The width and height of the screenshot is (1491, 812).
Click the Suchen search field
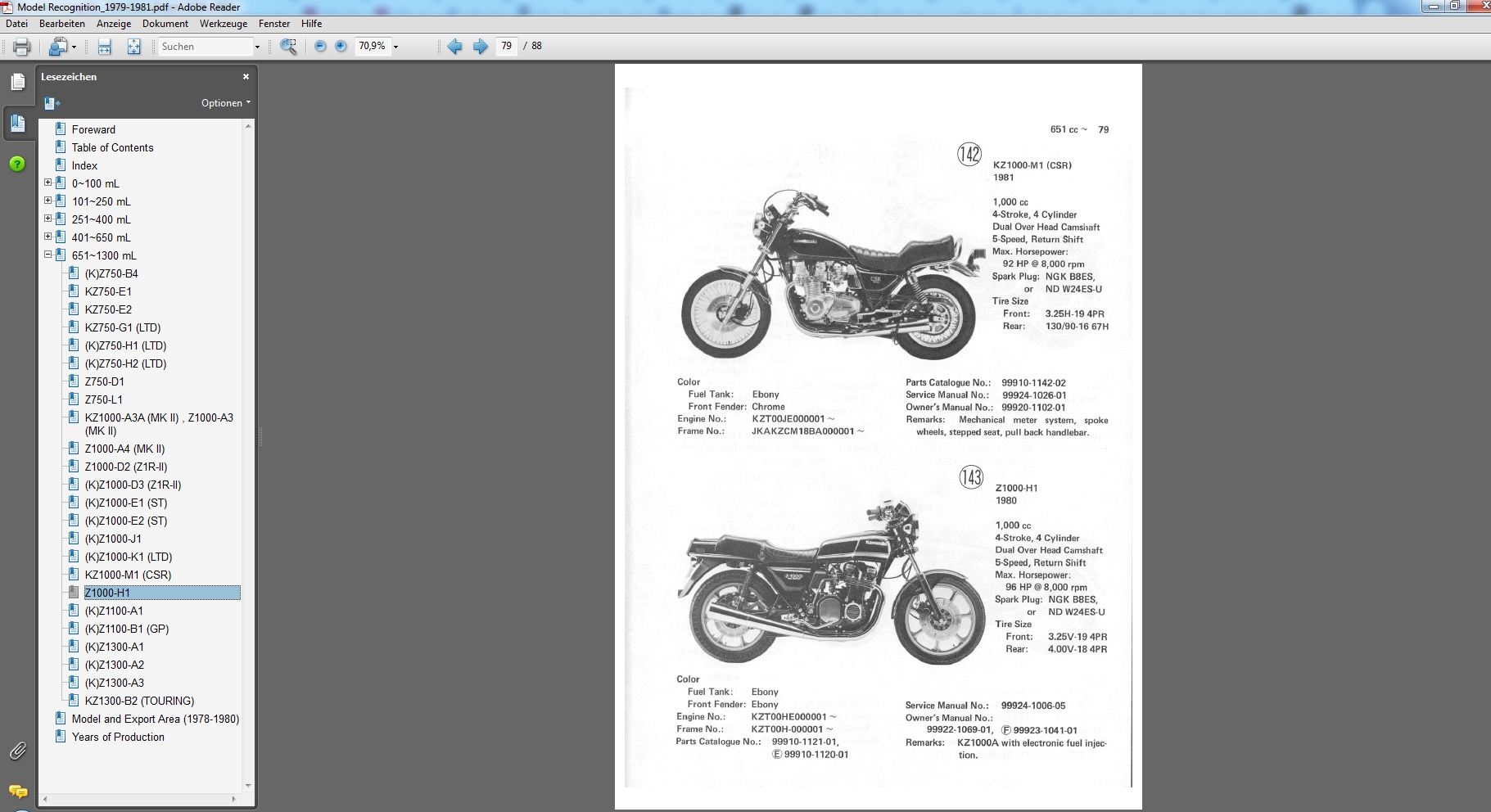coord(205,47)
